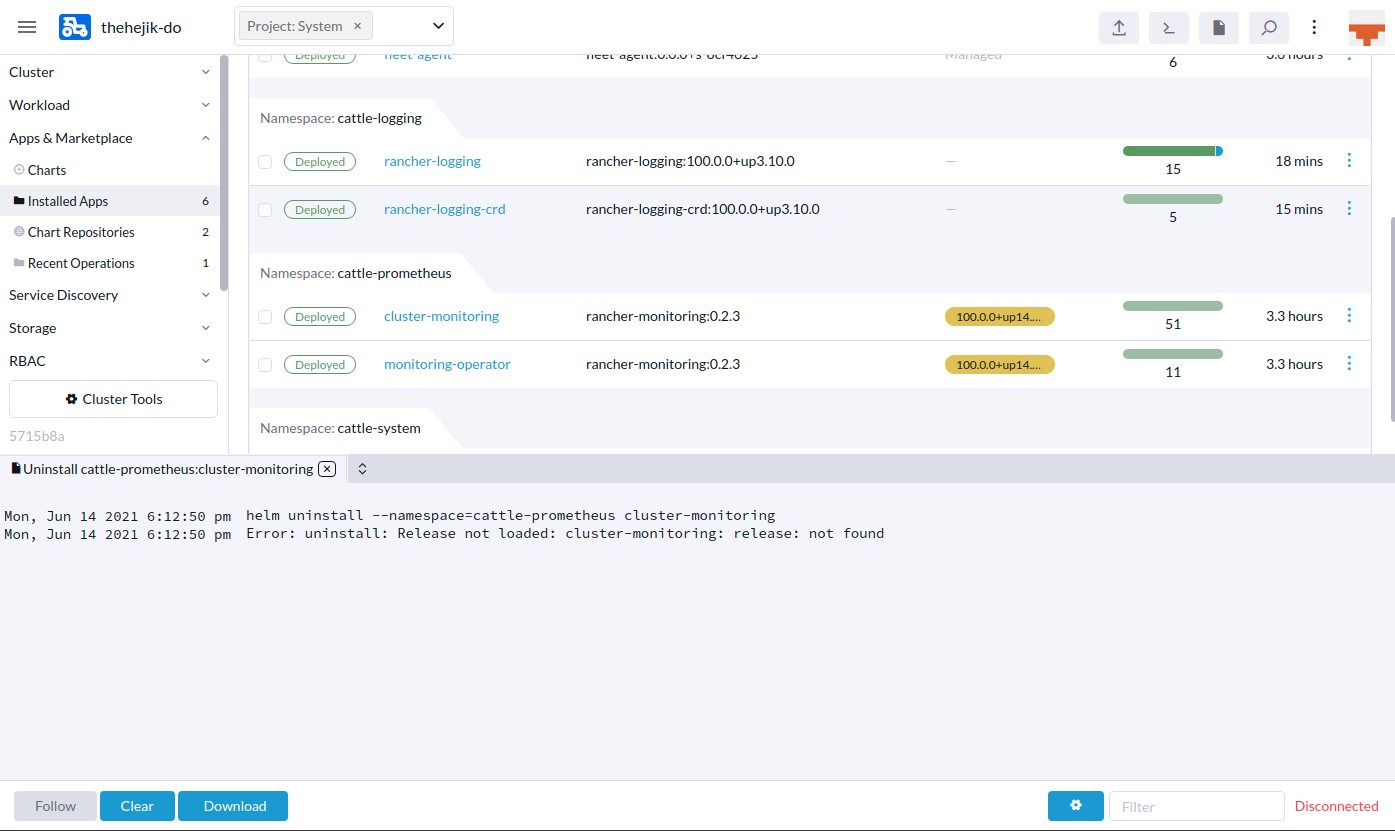Collapse the Apps & Marketplace section
The height and width of the screenshot is (831, 1395).
(x=110, y=138)
